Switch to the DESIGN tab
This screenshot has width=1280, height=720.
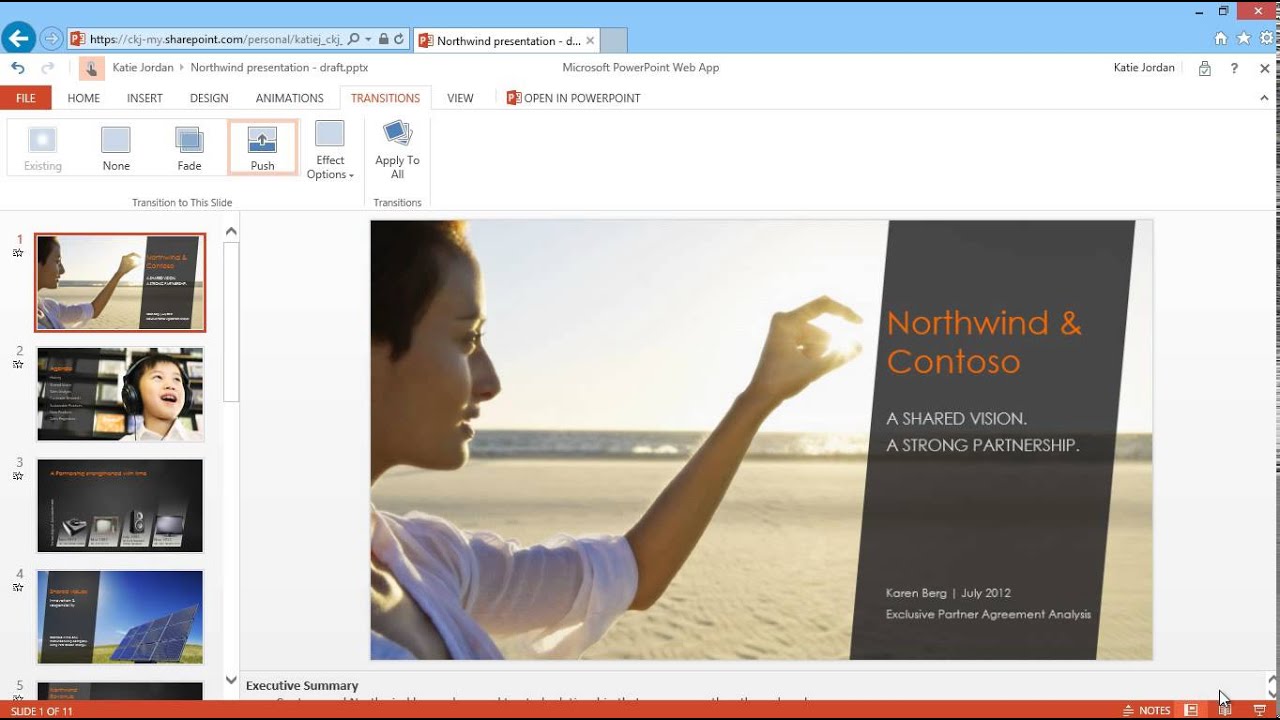click(x=209, y=98)
